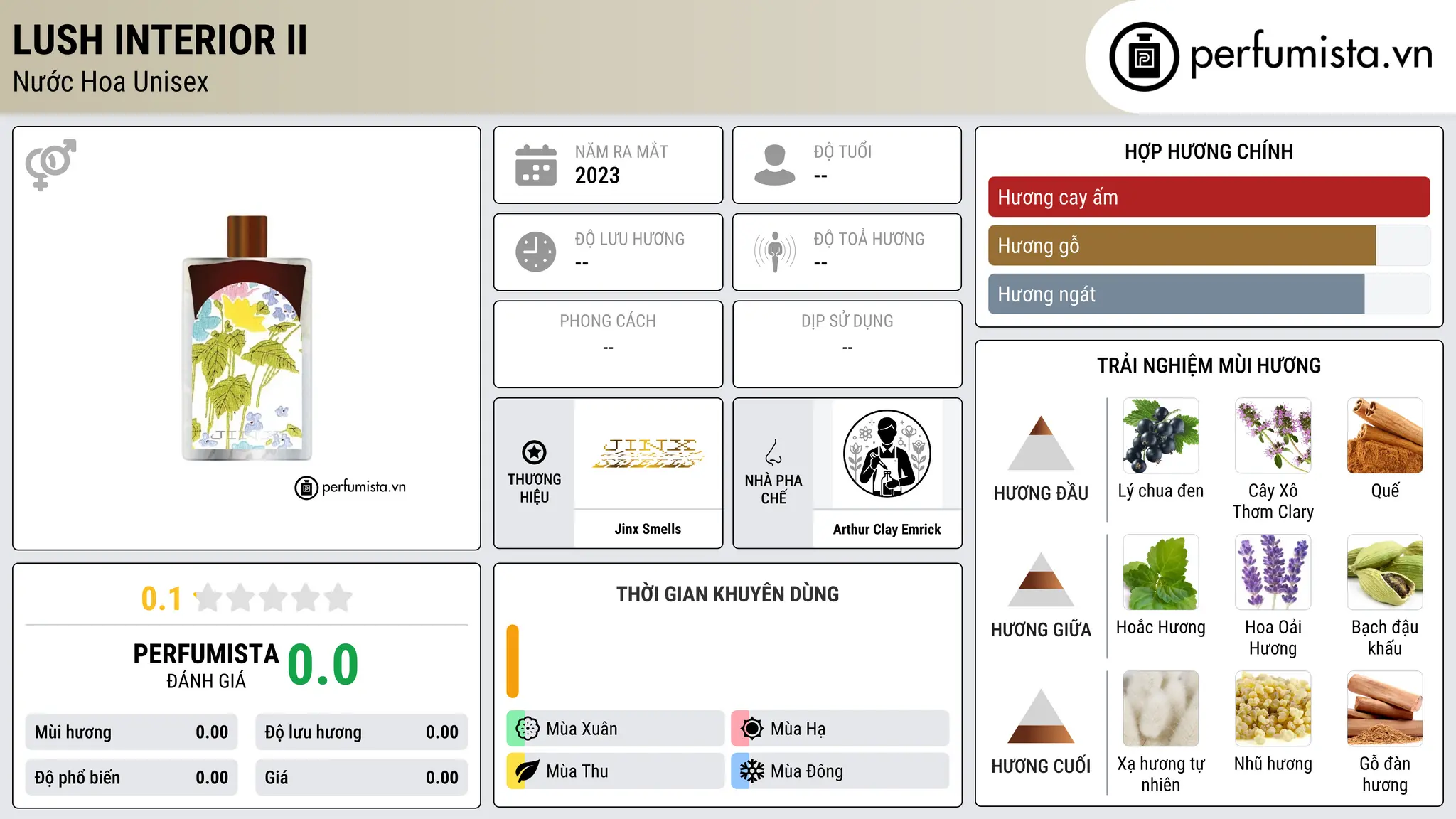Click the HƯƠNG CUỐI label

tap(1041, 766)
